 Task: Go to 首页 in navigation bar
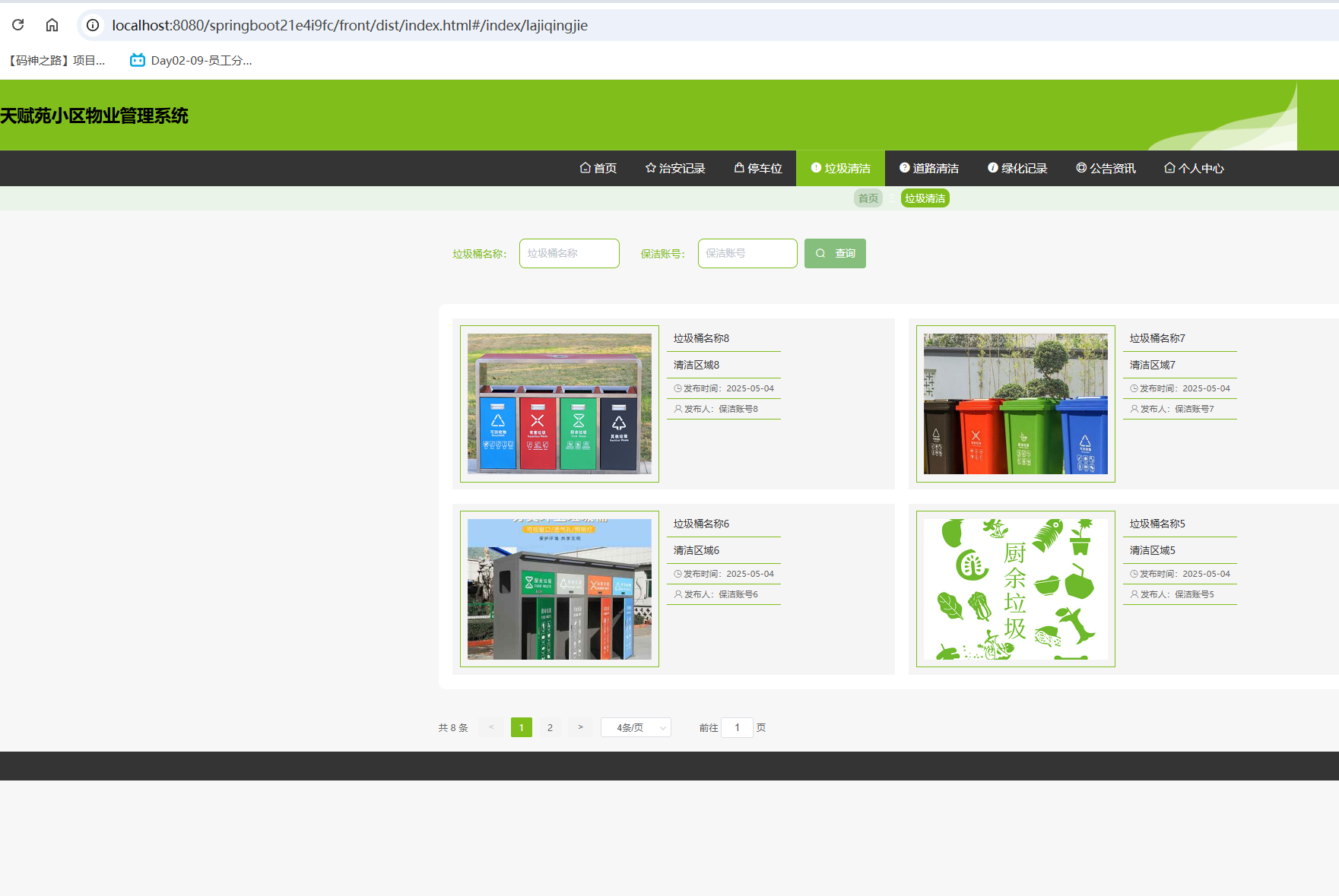pos(598,168)
